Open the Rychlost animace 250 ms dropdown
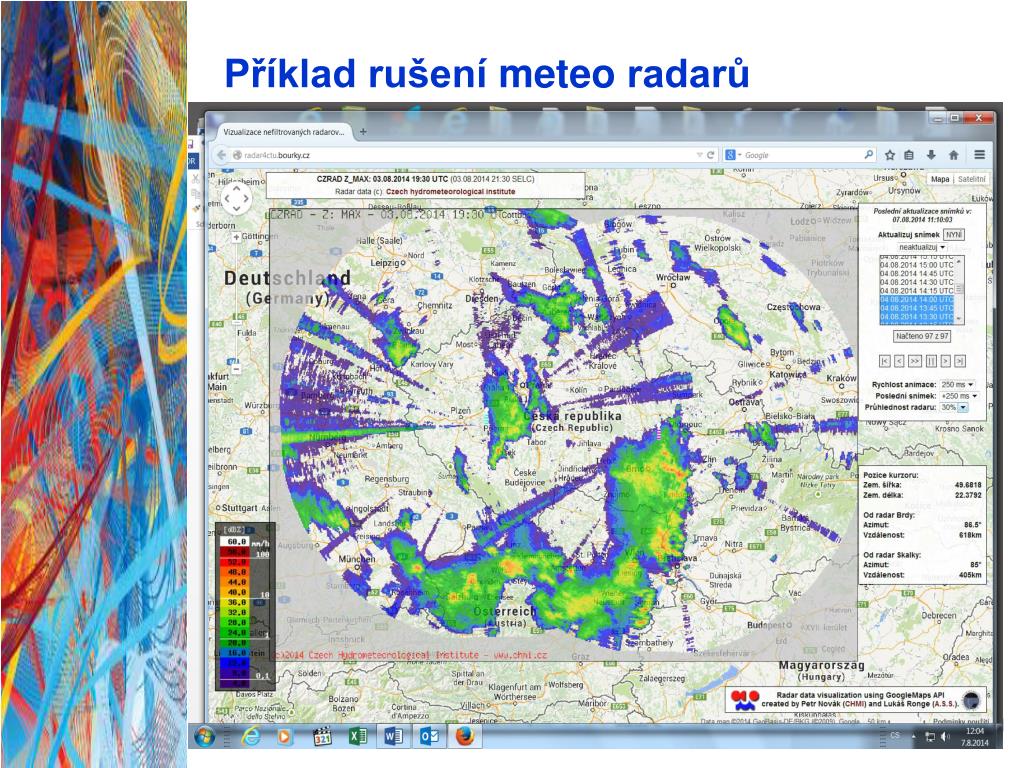 [x=957, y=385]
